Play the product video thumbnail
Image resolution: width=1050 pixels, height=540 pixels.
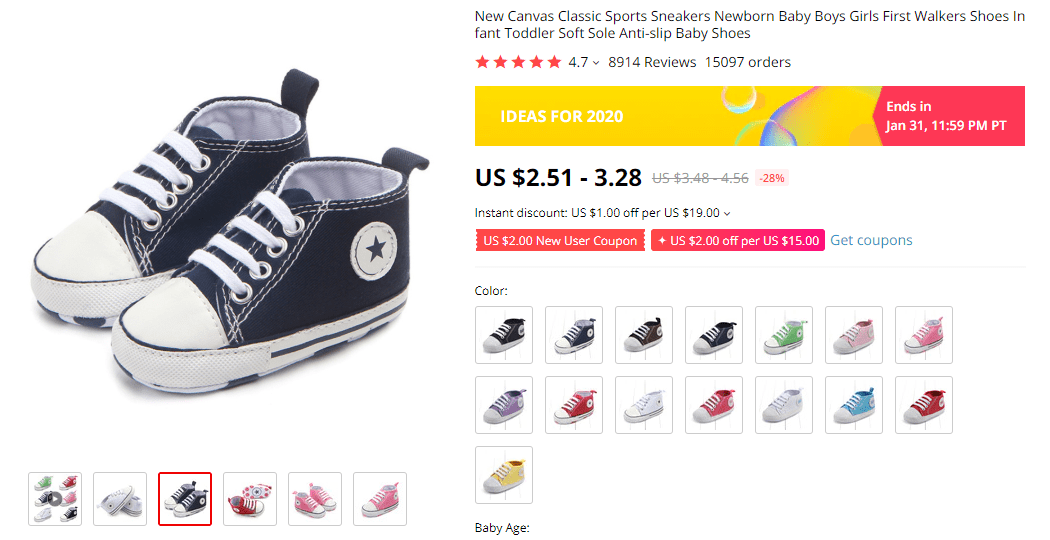coord(55,498)
